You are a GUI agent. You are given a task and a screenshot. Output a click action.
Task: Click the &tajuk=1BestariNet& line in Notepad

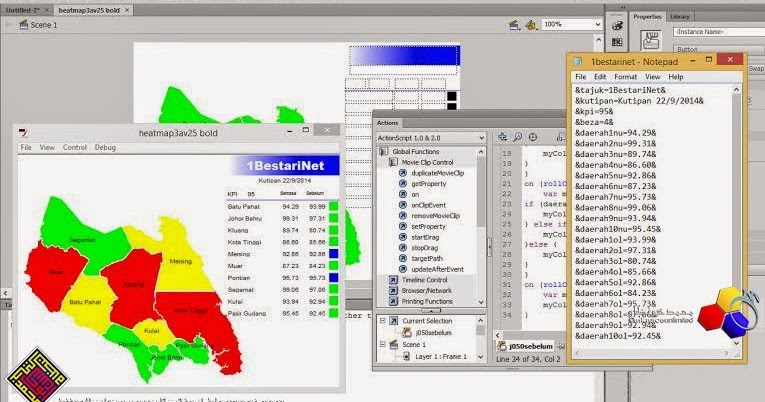pyautogui.click(x=620, y=90)
